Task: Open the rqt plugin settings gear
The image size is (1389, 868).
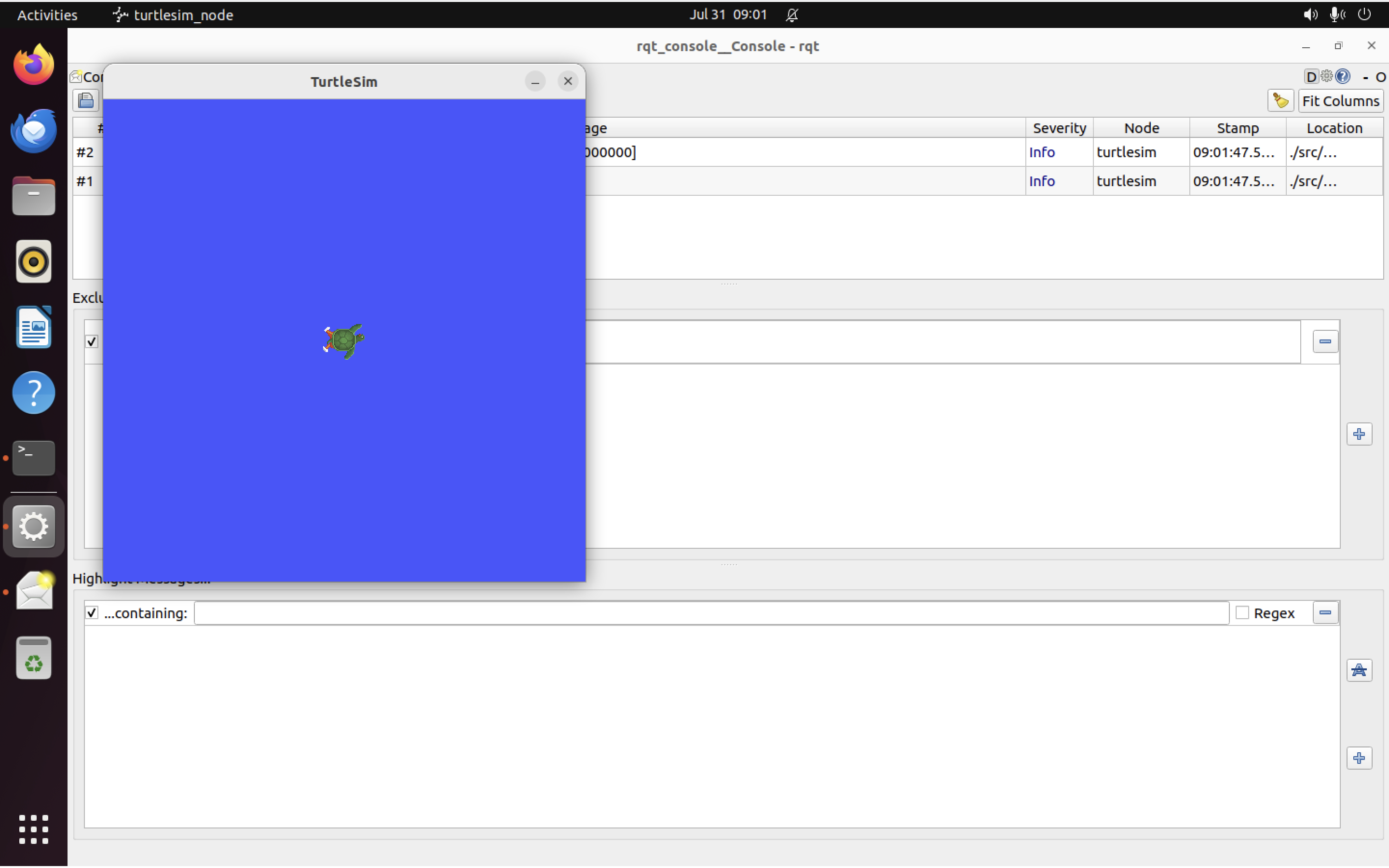Action: pyautogui.click(x=1326, y=76)
